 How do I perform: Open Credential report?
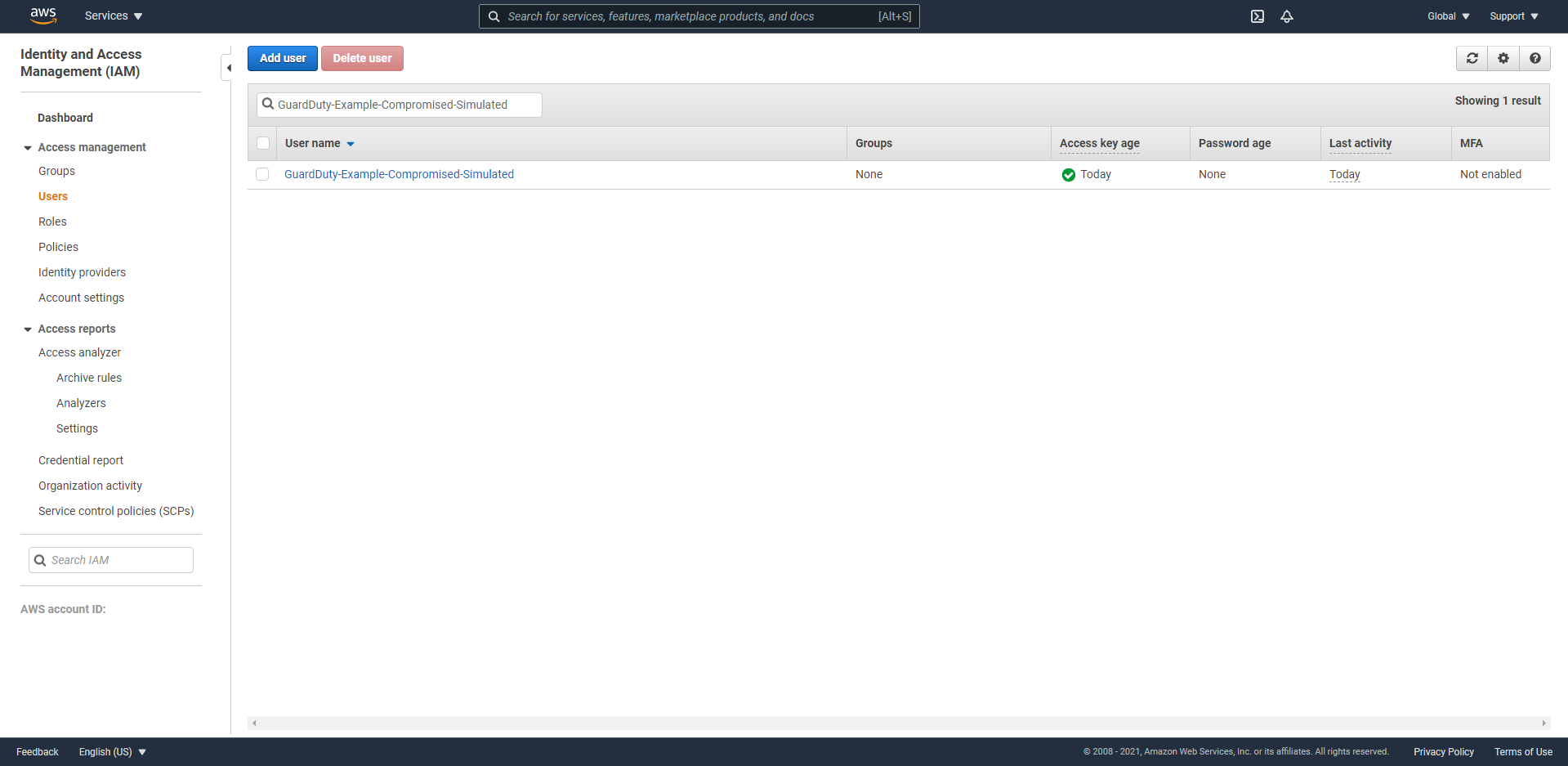coord(81,460)
